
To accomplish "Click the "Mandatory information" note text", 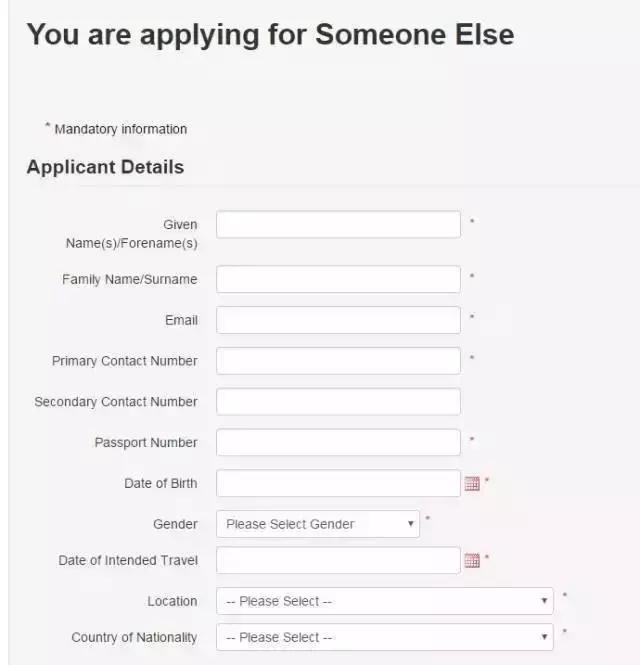I will tap(120, 129).
